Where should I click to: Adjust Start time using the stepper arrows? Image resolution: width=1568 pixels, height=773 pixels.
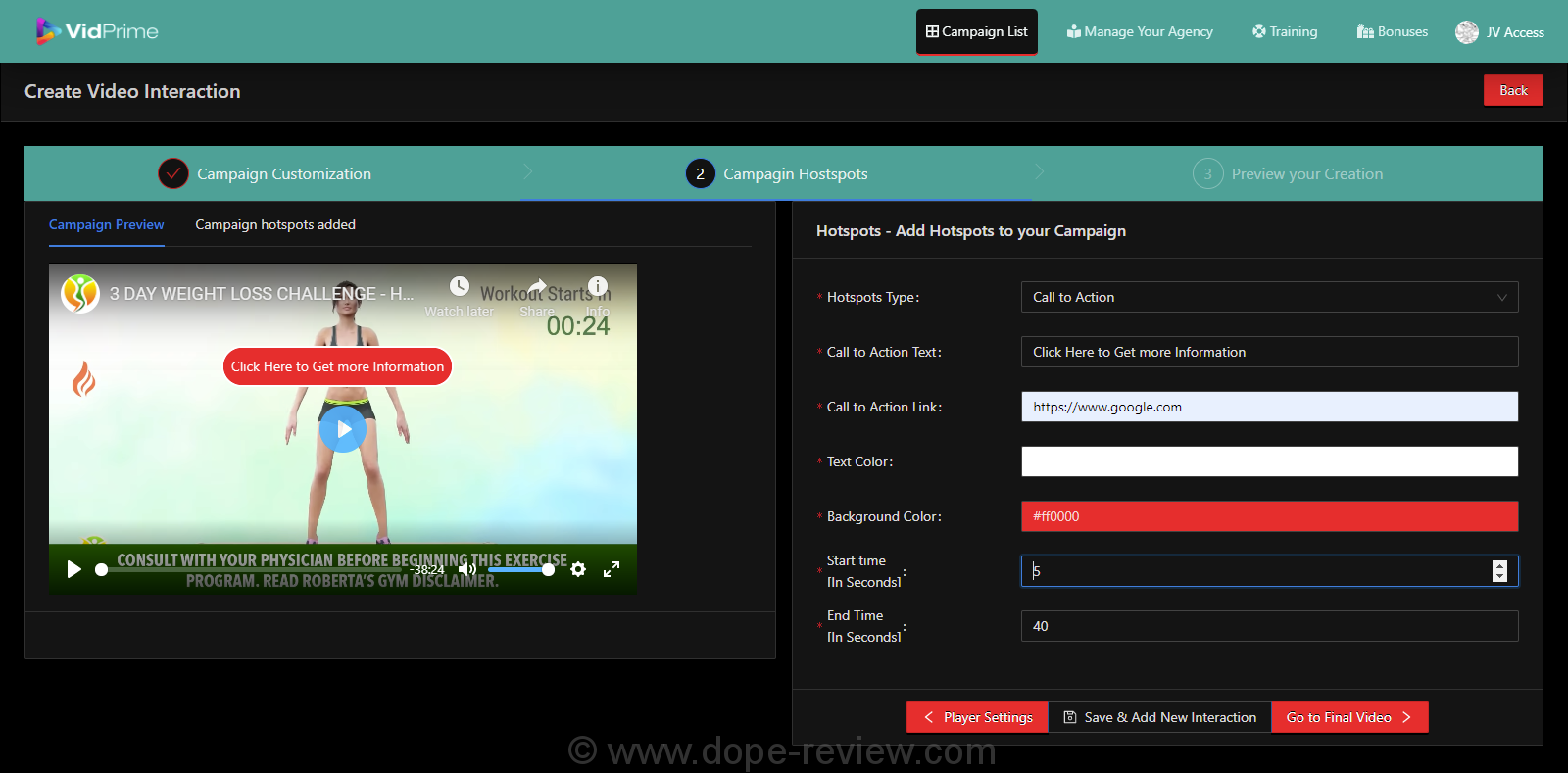1499,571
